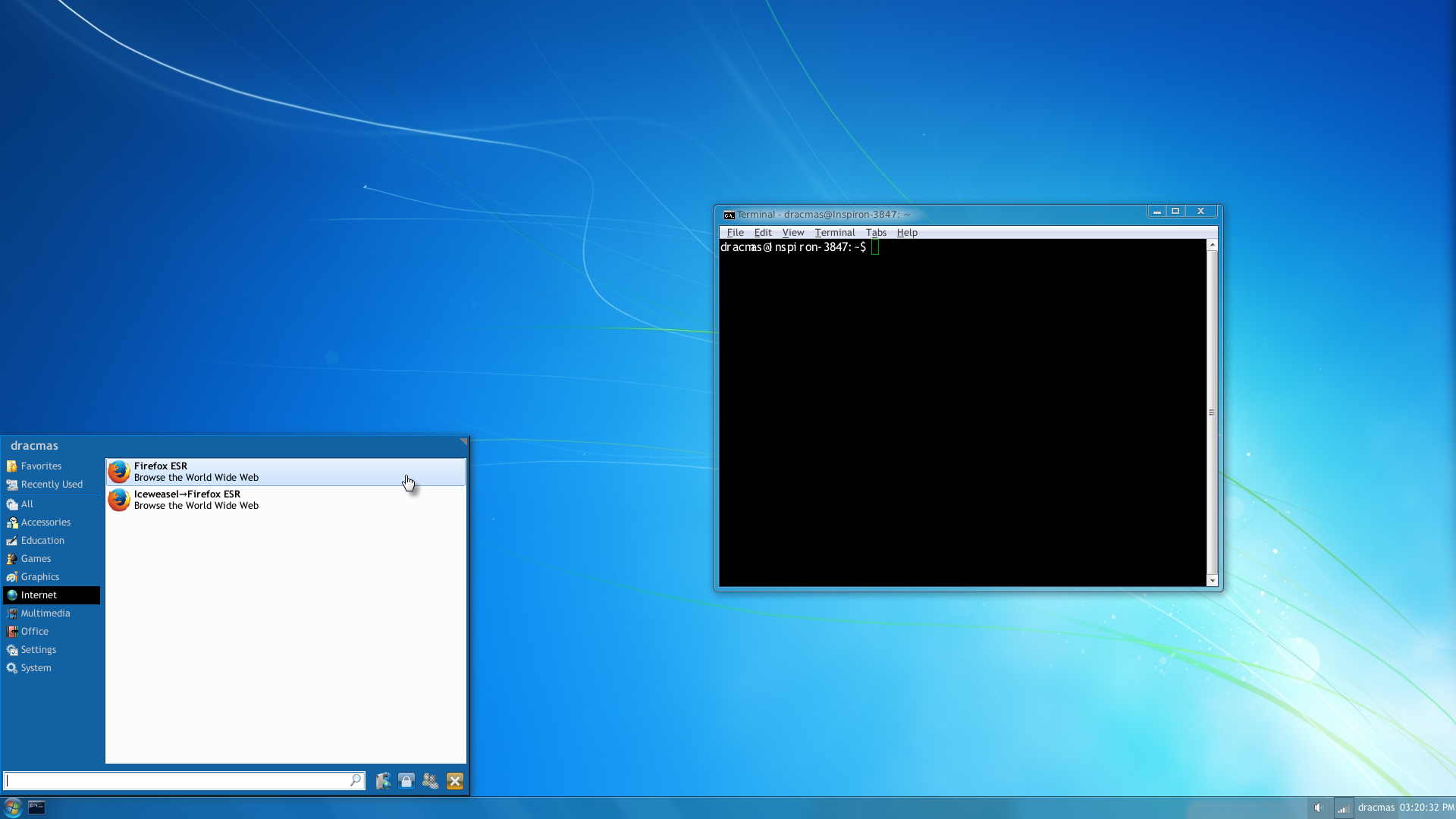Image resolution: width=1456 pixels, height=819 pixels.
Task: Click the Terminal scrollbar up arrow
Action: point(1212,245)
